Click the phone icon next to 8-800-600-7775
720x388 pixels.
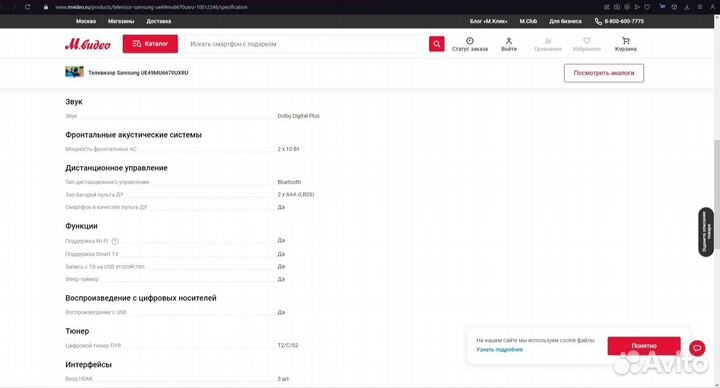pyautogui.click(x=598, y=22)
